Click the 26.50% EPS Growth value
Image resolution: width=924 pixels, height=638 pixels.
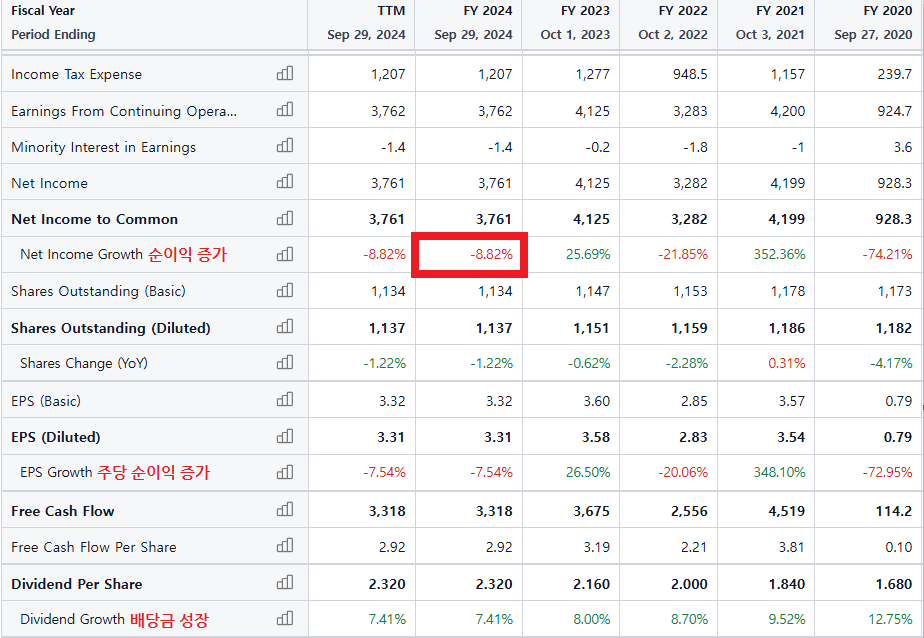point(588,472)
